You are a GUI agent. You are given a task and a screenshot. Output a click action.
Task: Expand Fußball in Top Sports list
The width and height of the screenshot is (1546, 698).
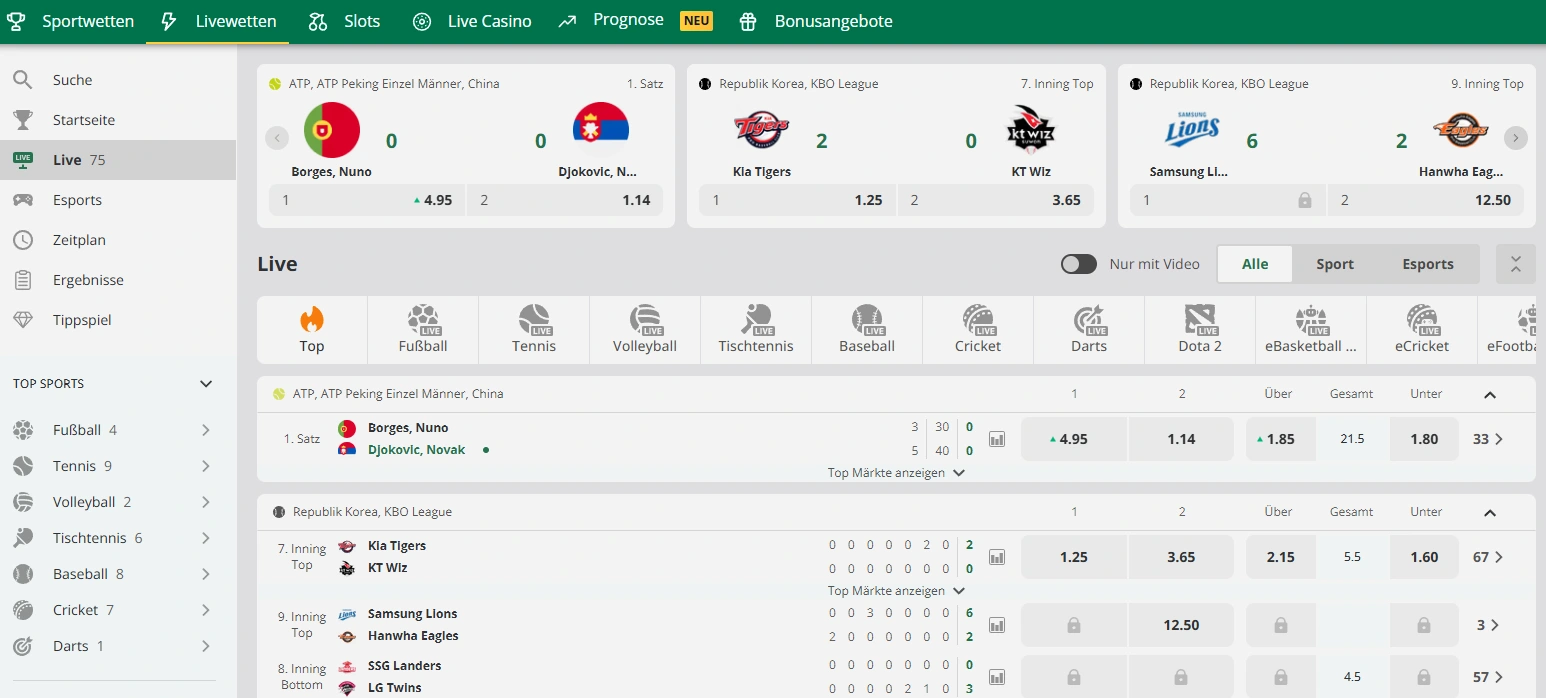(x=205, y=430)
